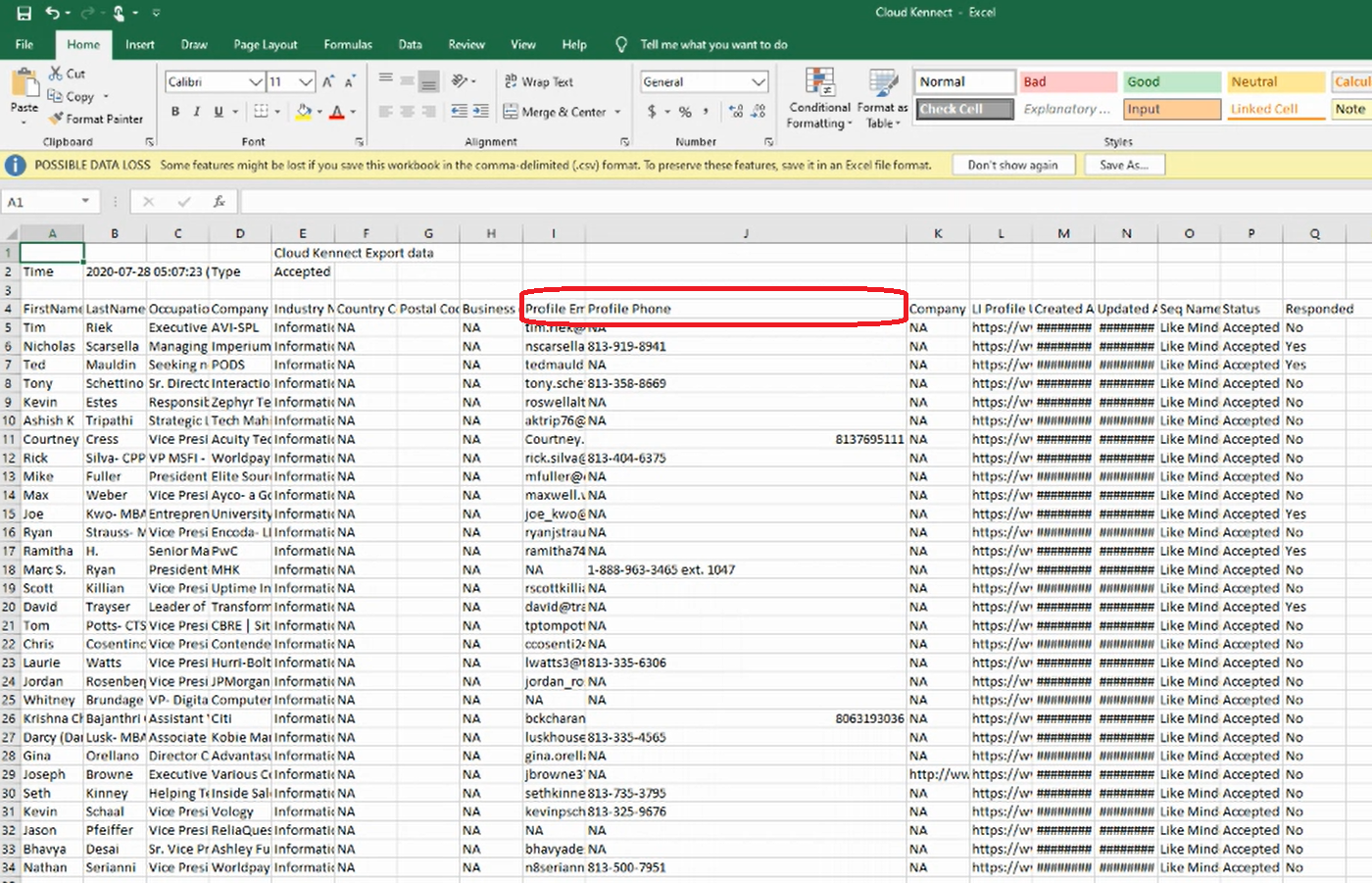Toggle bold formatting
The width and height of the screenshot is (1372, 883).
175,112
